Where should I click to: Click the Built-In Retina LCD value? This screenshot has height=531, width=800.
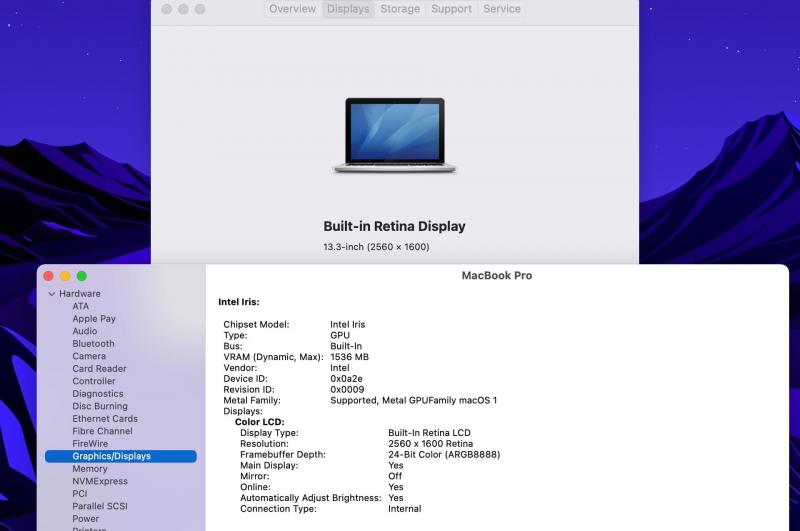click(x=430, y=433)
